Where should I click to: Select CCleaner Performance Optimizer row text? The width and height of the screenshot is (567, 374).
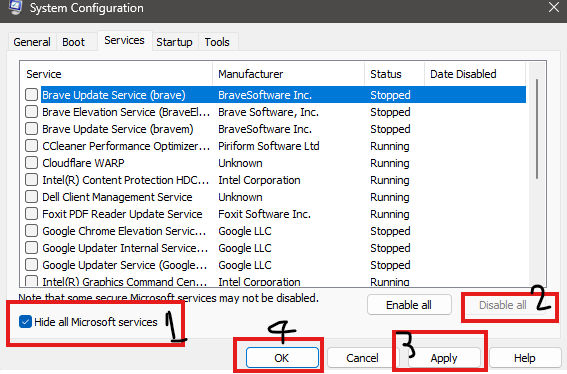tap(126, 146)
